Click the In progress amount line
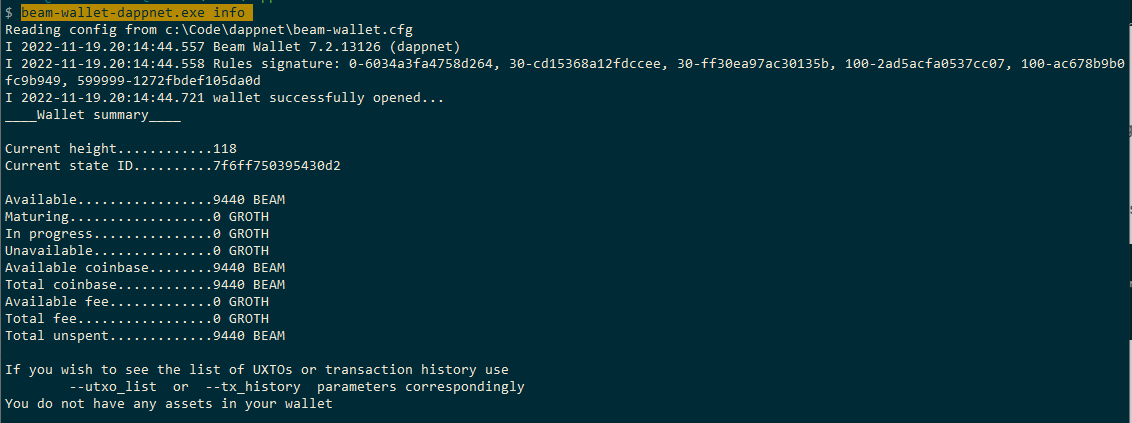 click(137, 234)
